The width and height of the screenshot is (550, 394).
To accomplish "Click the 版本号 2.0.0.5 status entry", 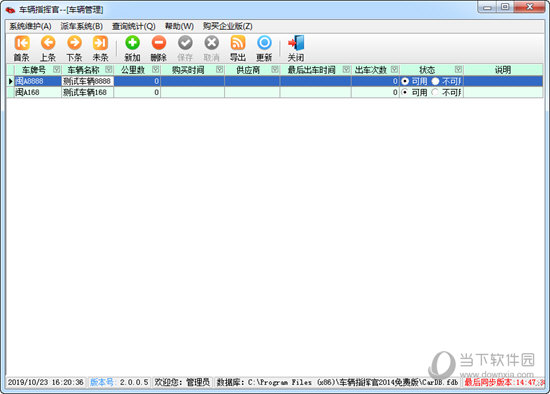I will (119, 382).
